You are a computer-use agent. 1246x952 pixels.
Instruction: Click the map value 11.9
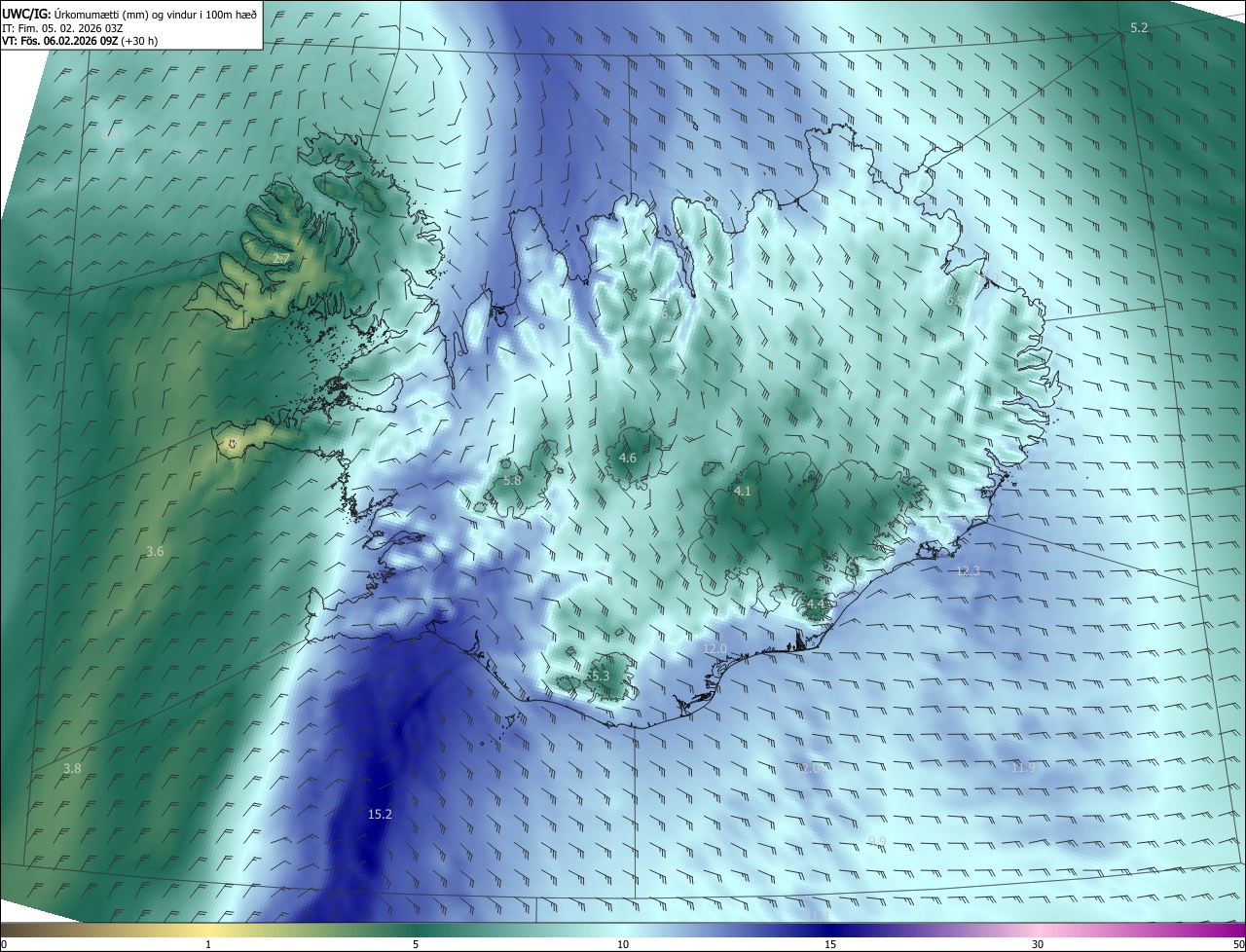tap(1023, 768)
